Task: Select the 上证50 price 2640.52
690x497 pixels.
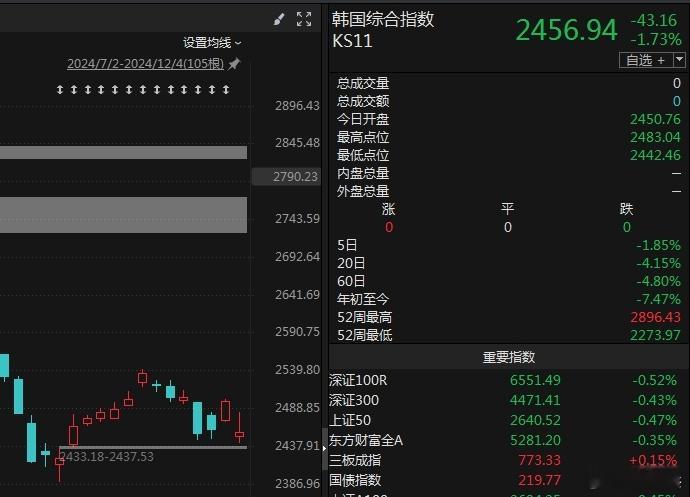Action: tap(535, 420)
